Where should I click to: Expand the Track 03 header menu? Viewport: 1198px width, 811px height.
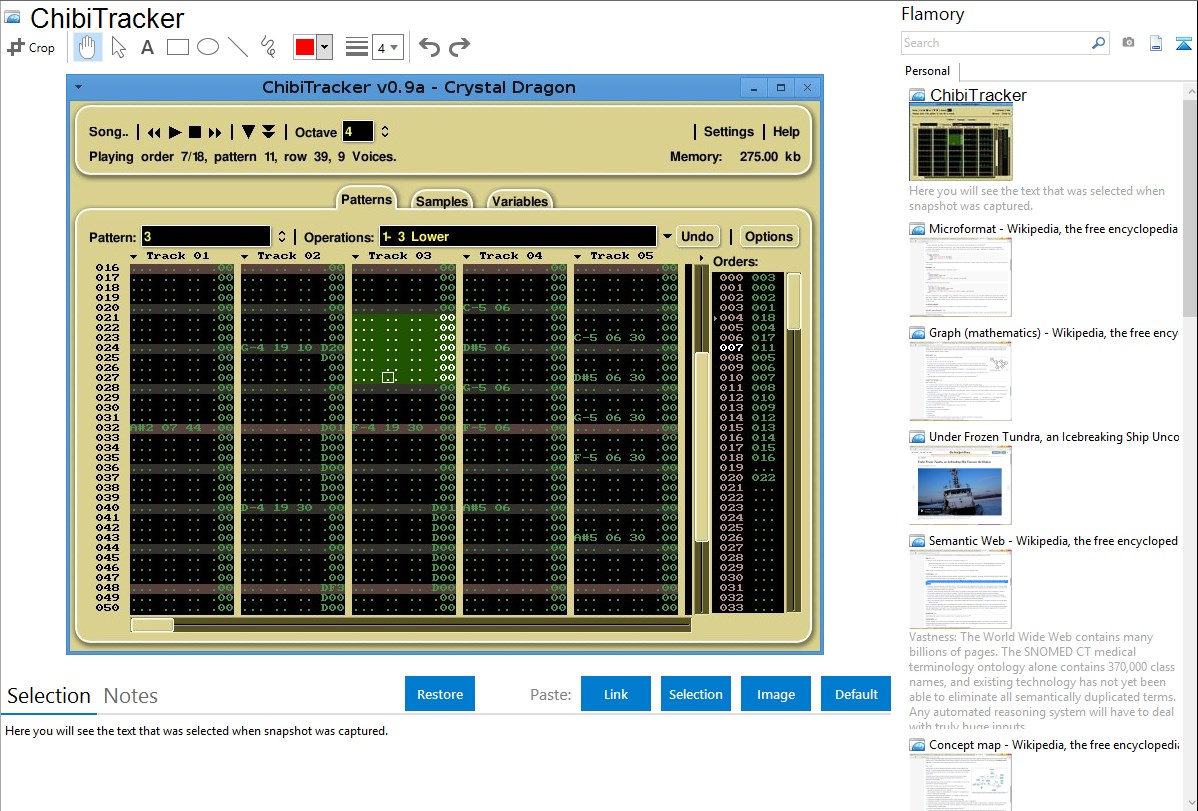pyautogui.click(x=355, y=257)
